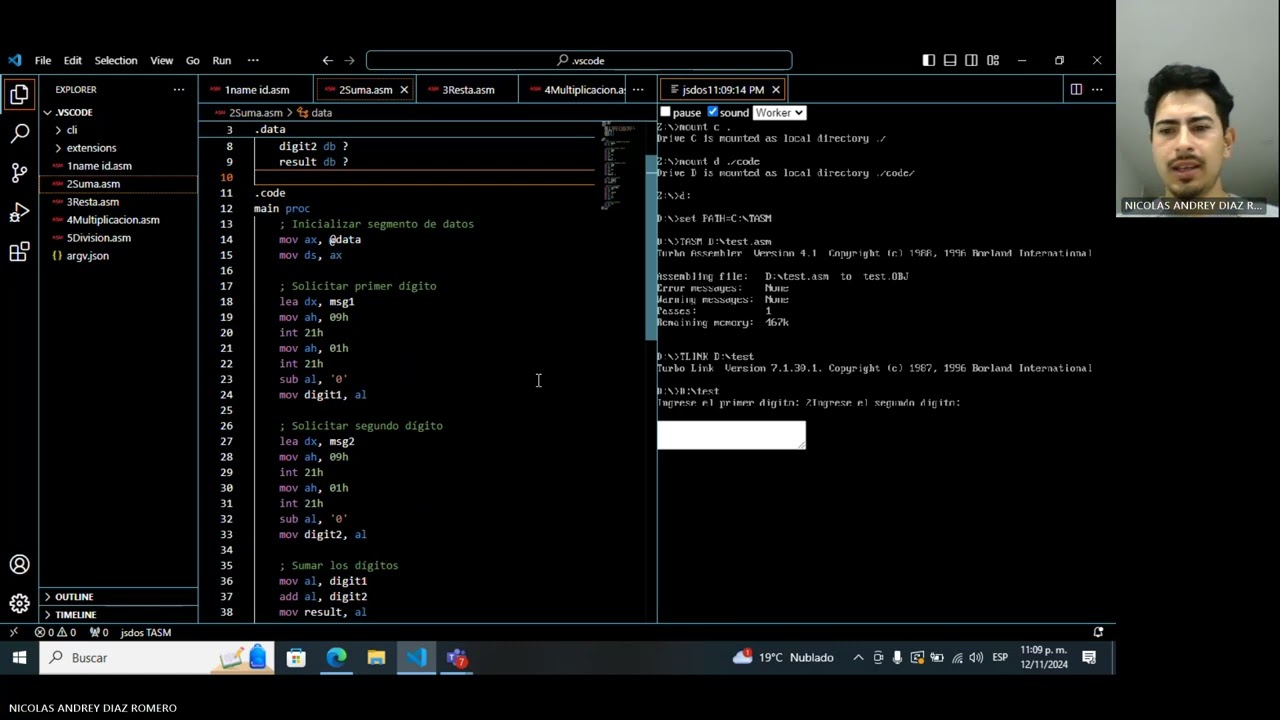Open File Explorer from taskbar
This screenshot has width=1280, height=720.
click(376, 657)
